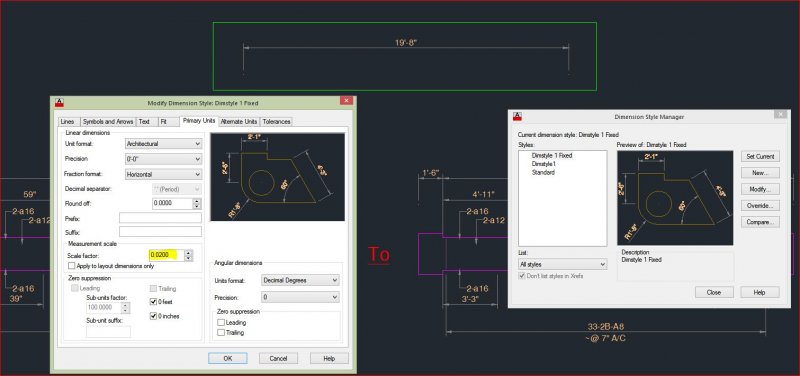Open the Unit format dropdown showing Architectural
The height and width of the screenshot is (376, 800).
(164, 144)
